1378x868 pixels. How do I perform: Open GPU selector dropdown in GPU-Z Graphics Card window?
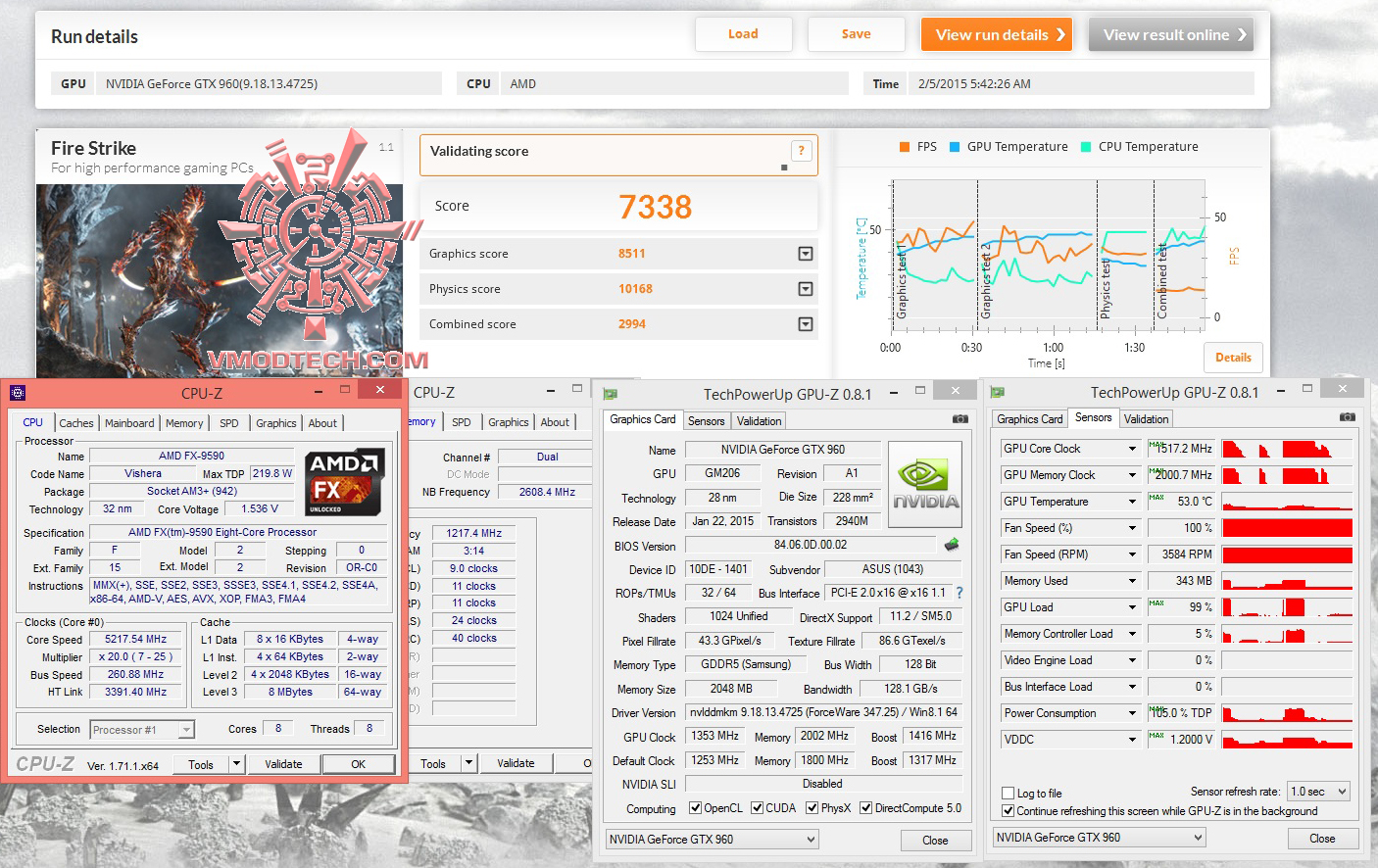tap(712, 840)
